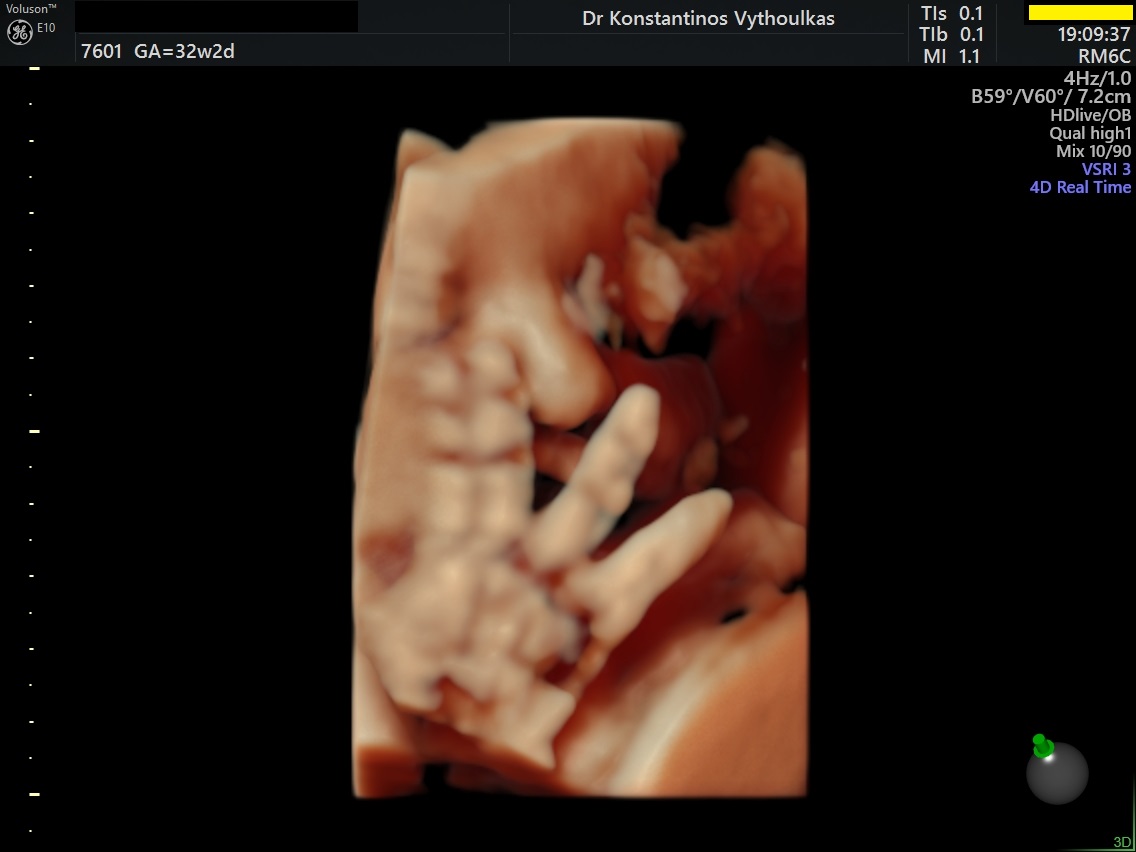Select the RM6C probe label
Viewport: 1136px width, 852px height.
tap(1104, 57)
